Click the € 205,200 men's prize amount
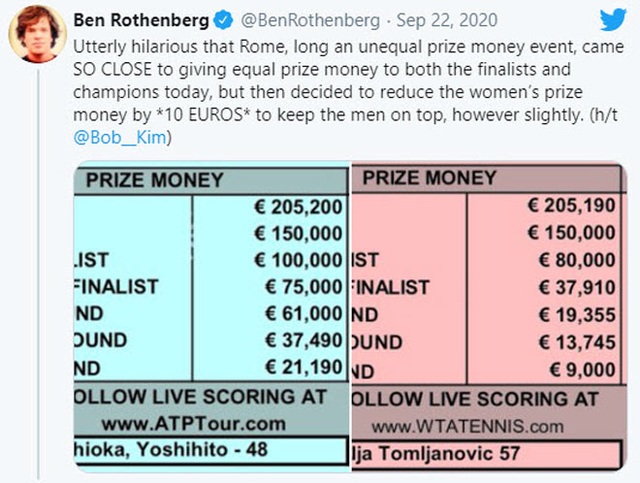The width and height of the screenshot is (640, 483). pos(298,207)
